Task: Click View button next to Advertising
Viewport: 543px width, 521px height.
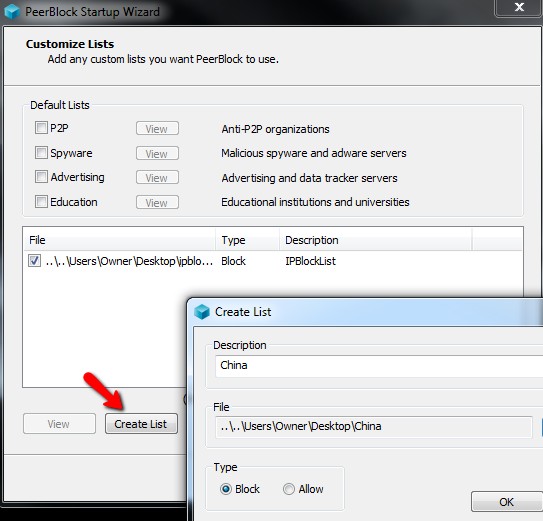Action: pyautogui.click(x=157, y=177)
